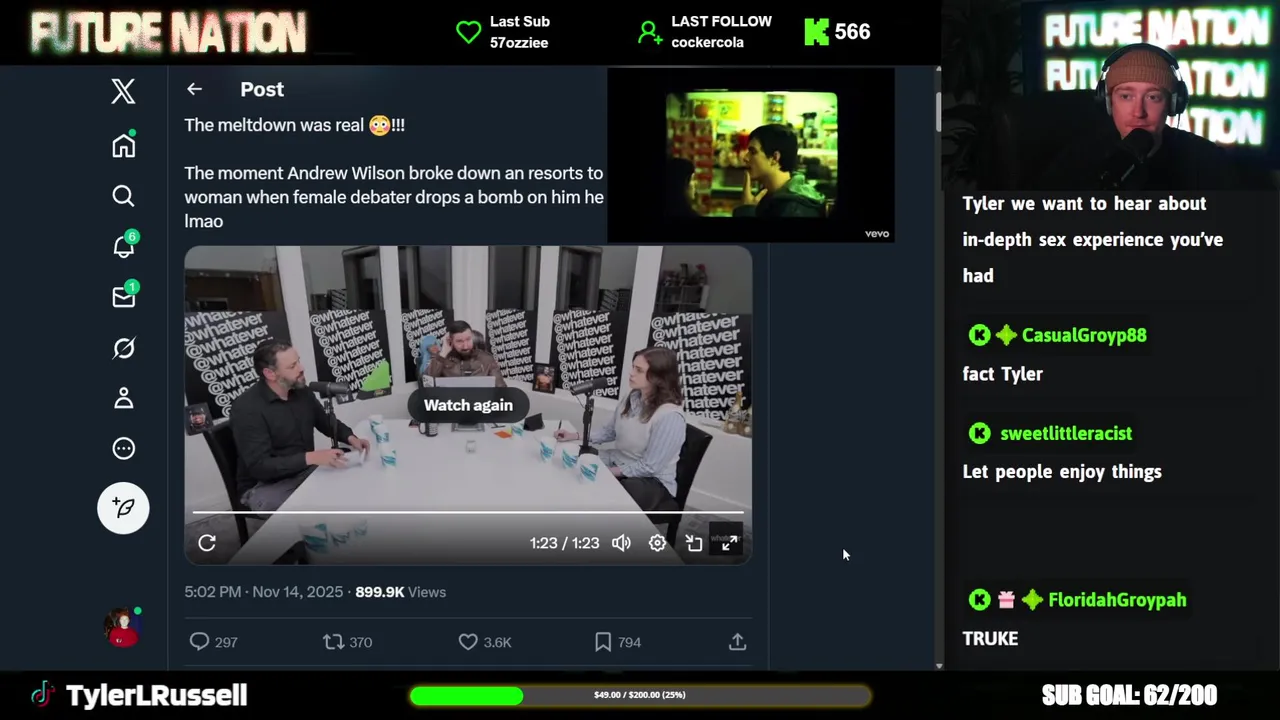Click the compose Post feather button
The image size is (1280, 720).
pos(123,508)
